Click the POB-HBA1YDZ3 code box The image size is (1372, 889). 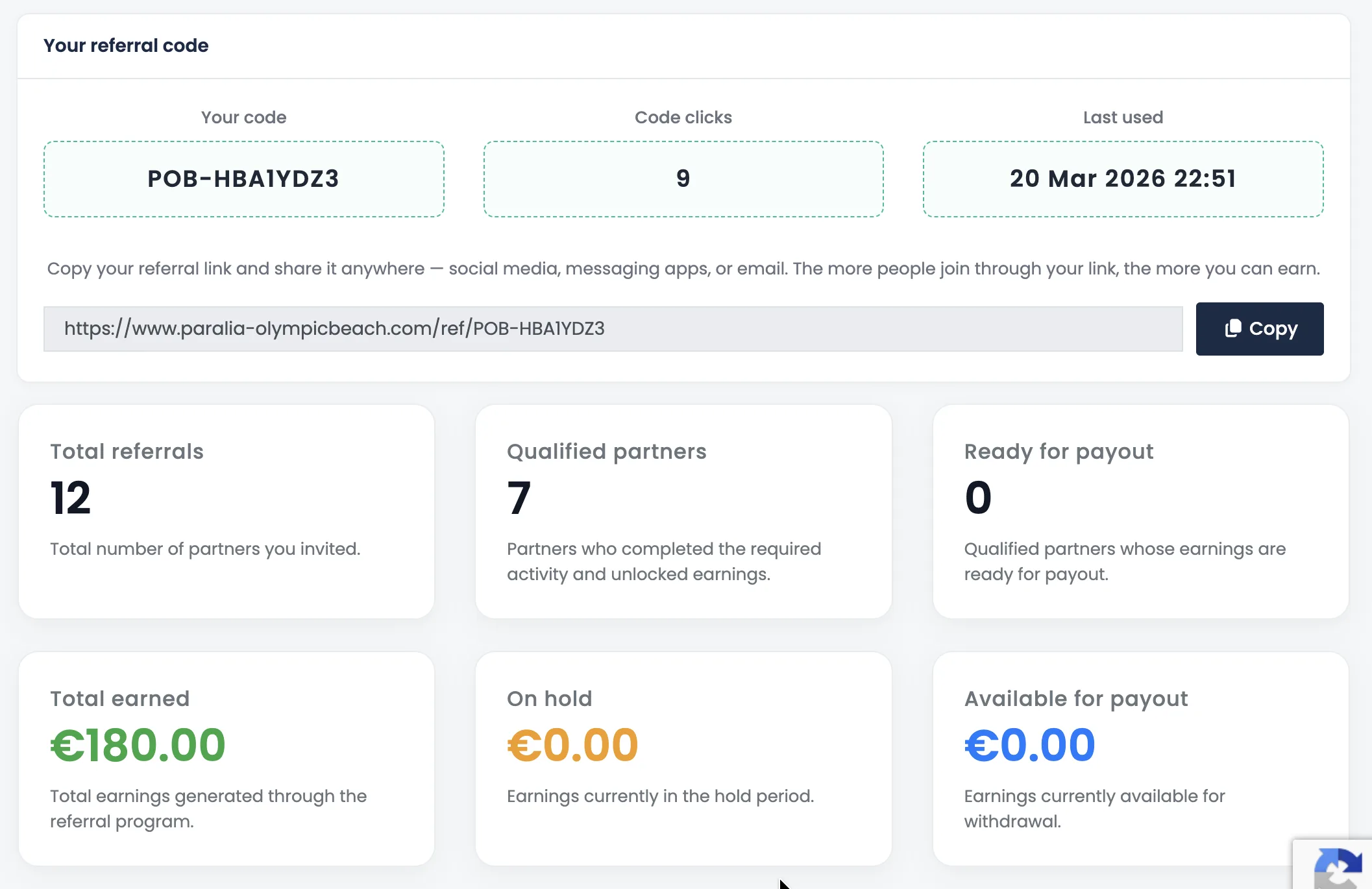pos(243,179)
